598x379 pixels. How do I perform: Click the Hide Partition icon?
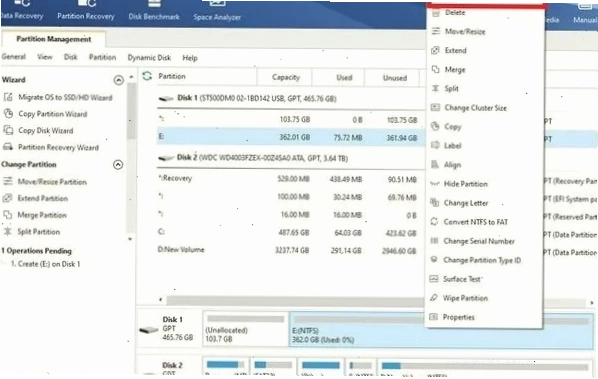(434, 184)
